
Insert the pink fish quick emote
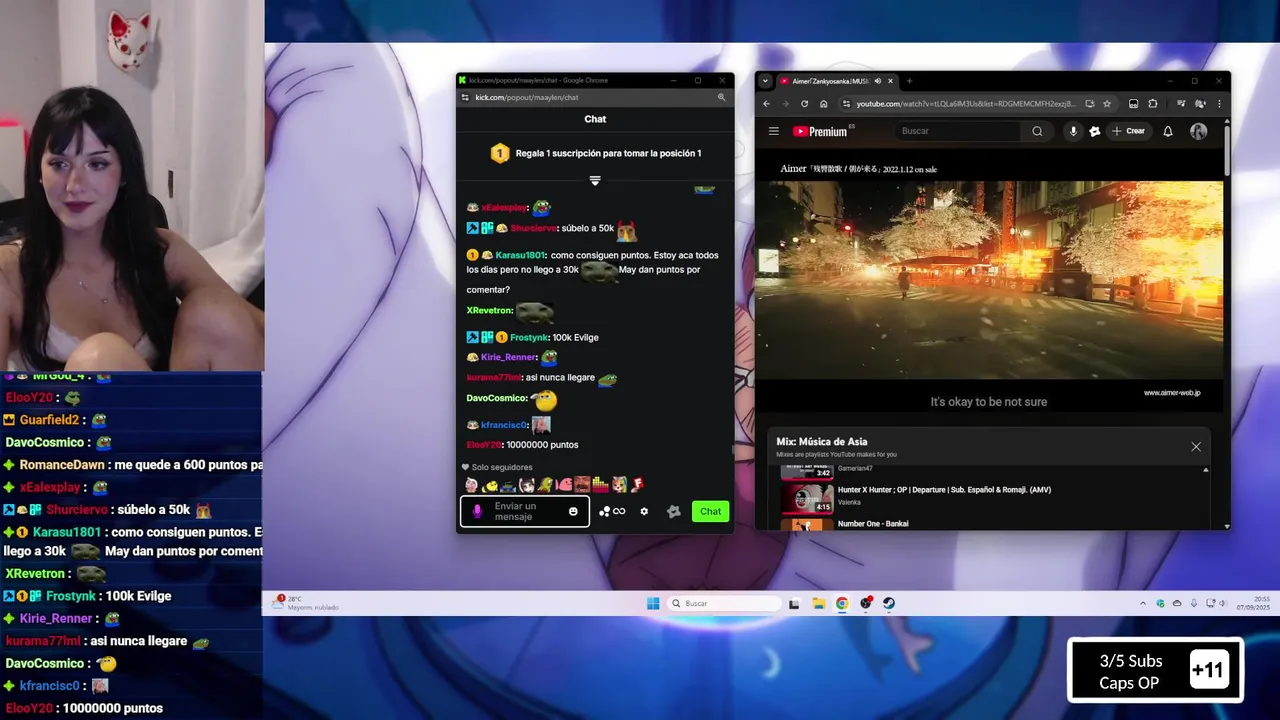564,485
